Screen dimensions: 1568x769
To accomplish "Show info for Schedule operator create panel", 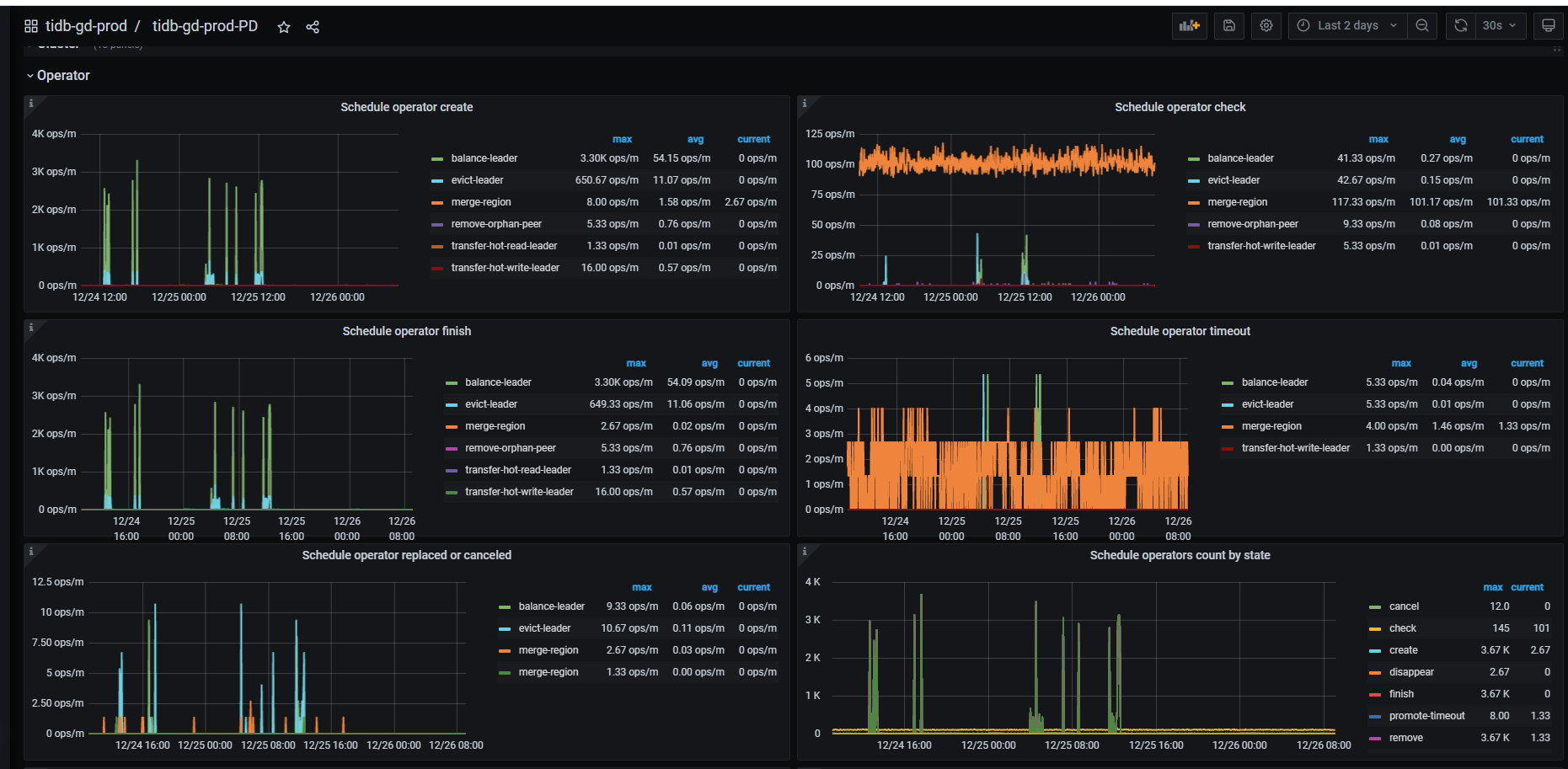I will (31, 103).
